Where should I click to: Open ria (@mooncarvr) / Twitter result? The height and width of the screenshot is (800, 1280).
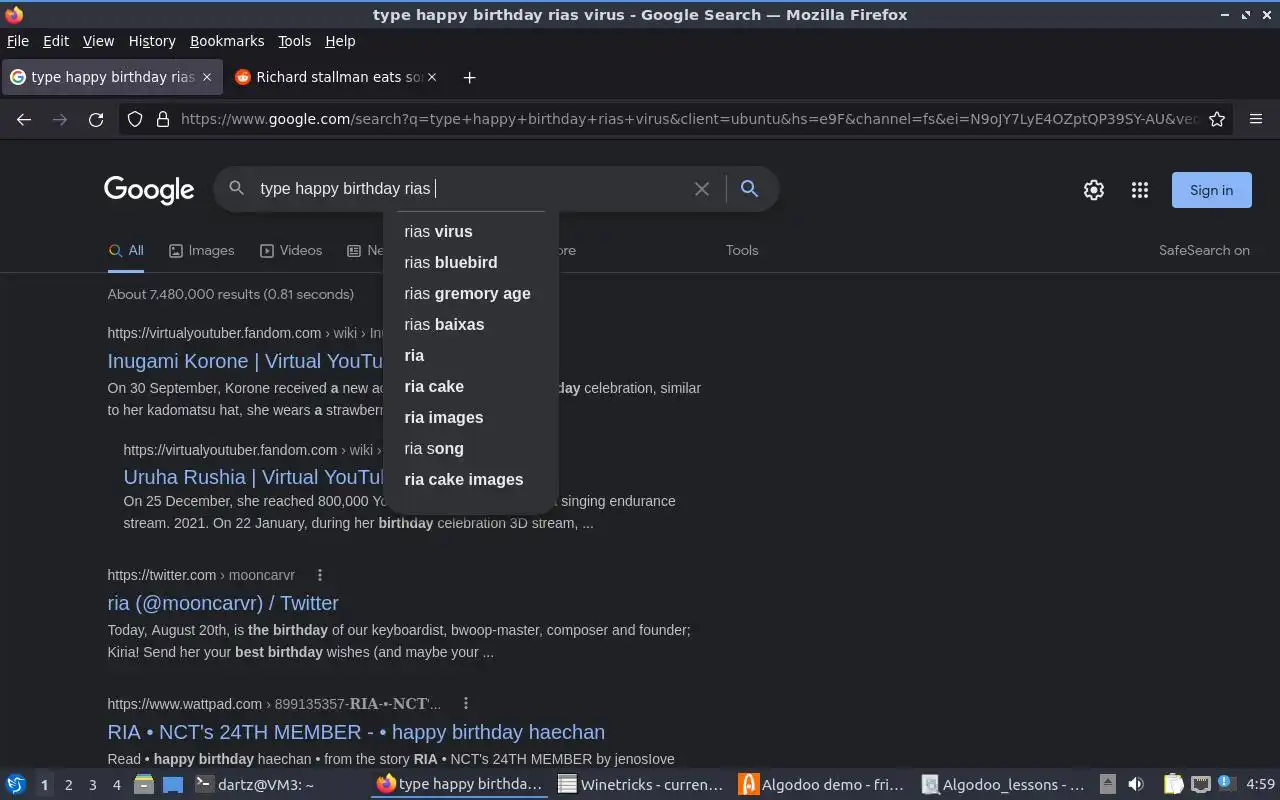pos(223,603)
